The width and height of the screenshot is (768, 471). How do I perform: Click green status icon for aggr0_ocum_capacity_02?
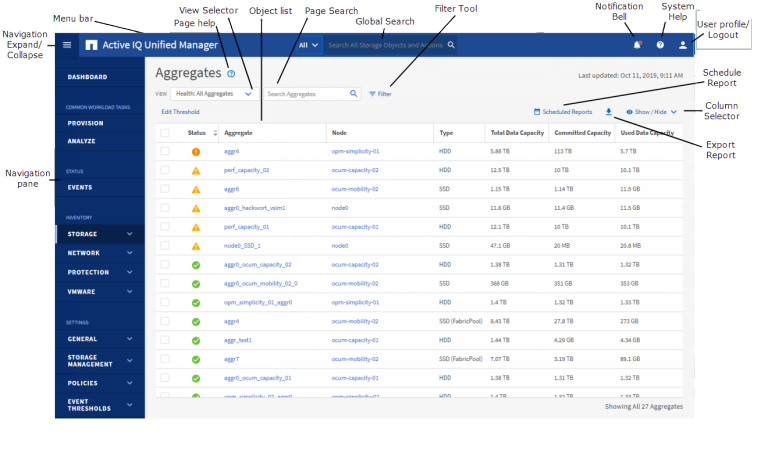click(x=196, y=265)
